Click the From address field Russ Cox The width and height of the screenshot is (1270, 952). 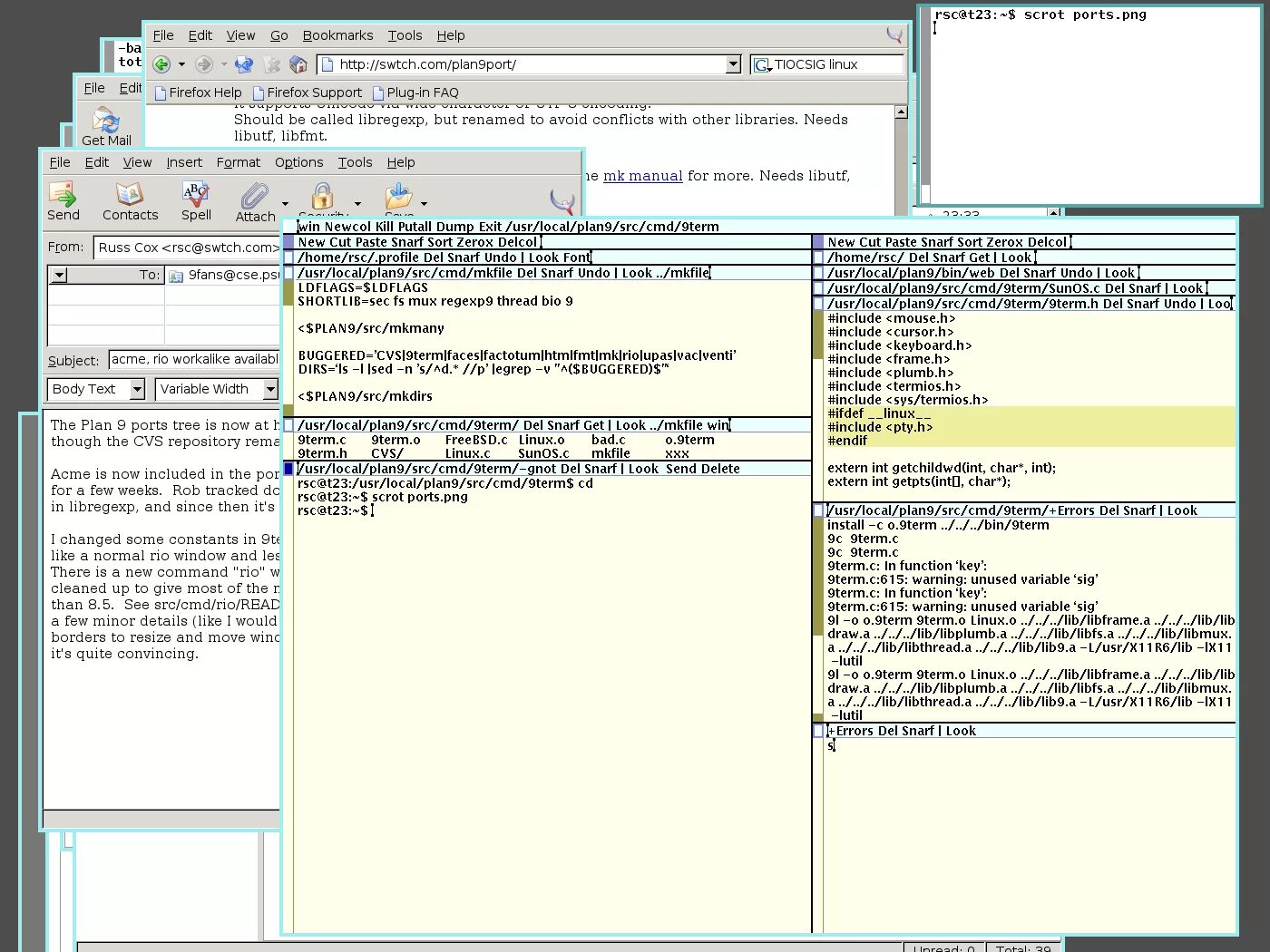pyautogui.click(x=187, y=248)
